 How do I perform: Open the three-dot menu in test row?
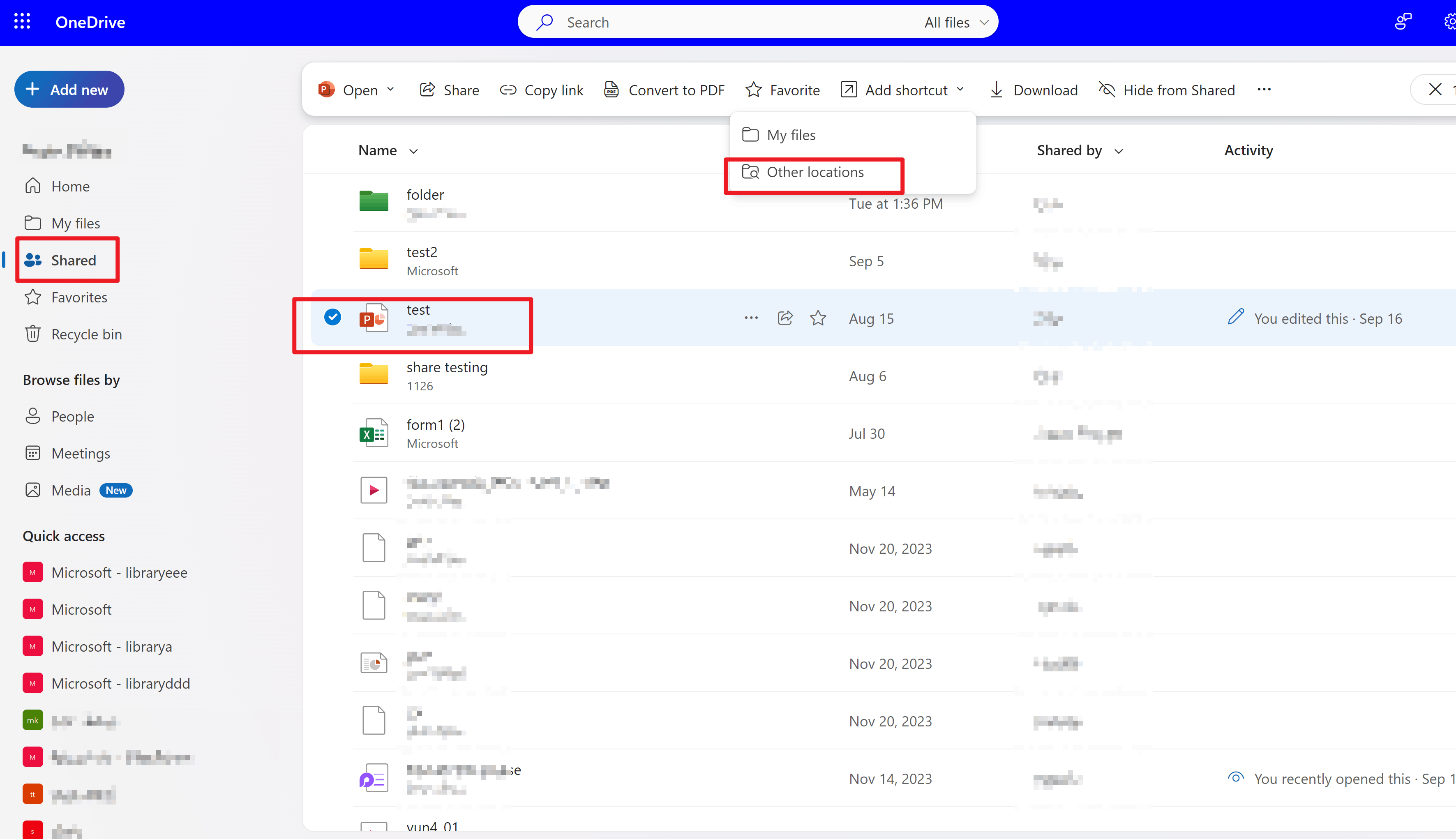coord(751,318)
